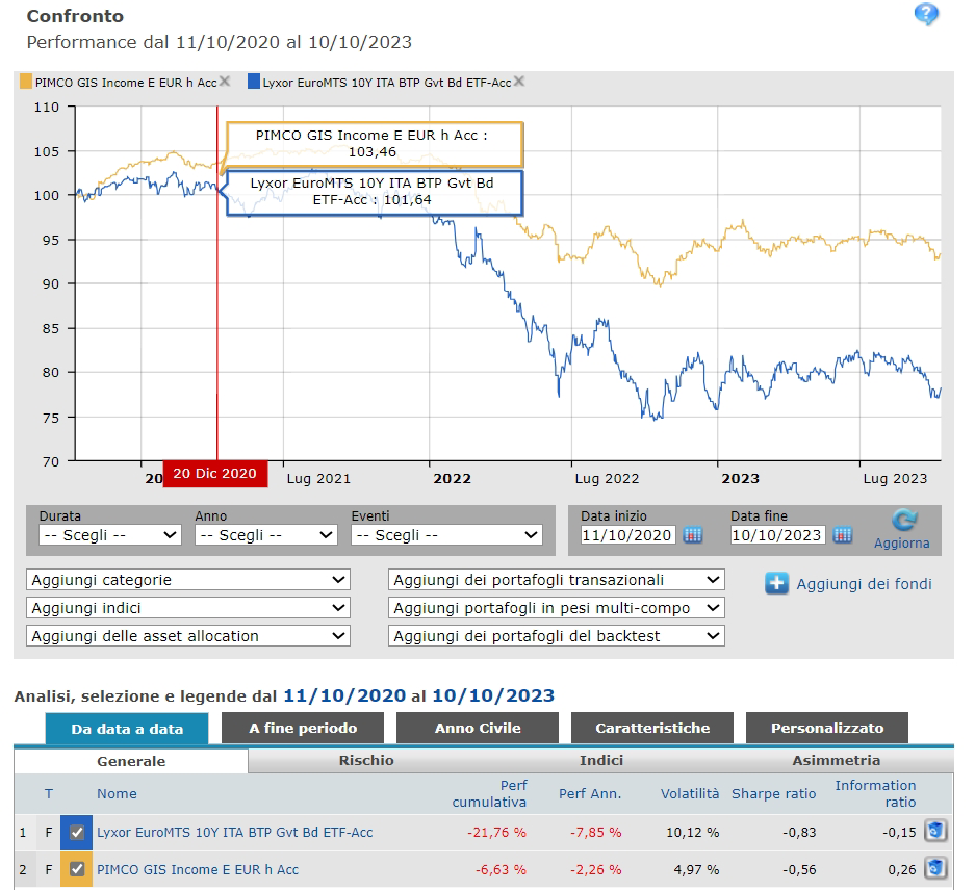Image resolution: width=977 pixels, height=890 pixels.
Task: Sort by Volatilità column header
Action: [x=690, y=793]
